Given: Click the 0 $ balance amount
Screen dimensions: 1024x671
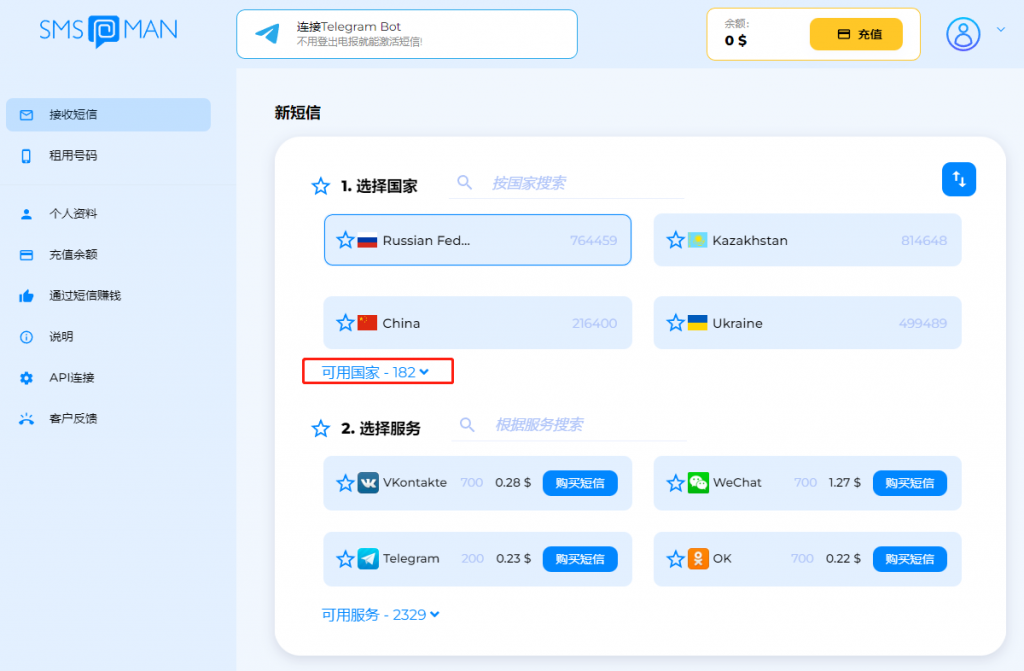Looking at the screenshot, I should (735, 41).
